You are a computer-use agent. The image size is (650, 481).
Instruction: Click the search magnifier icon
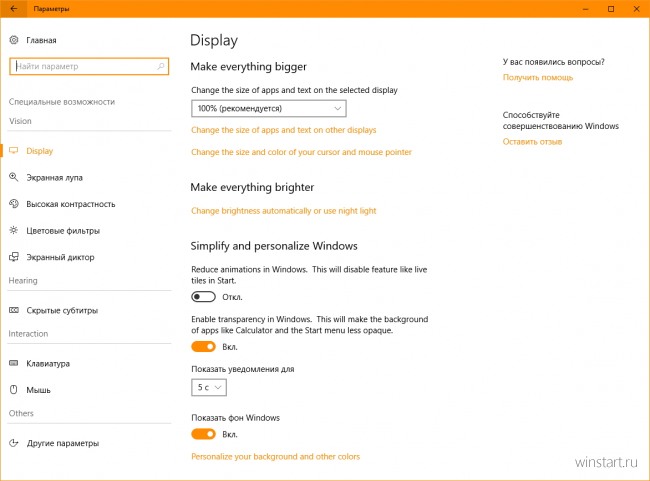point(161,66)
